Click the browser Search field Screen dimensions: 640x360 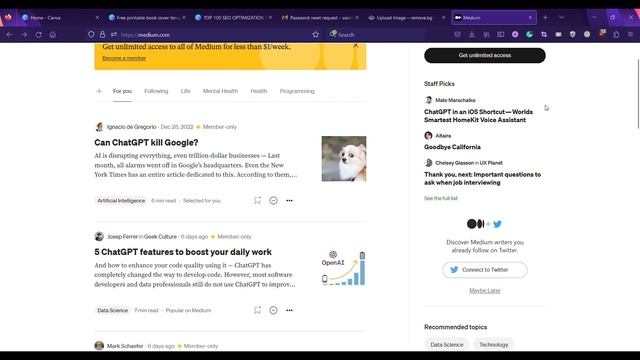376,35
